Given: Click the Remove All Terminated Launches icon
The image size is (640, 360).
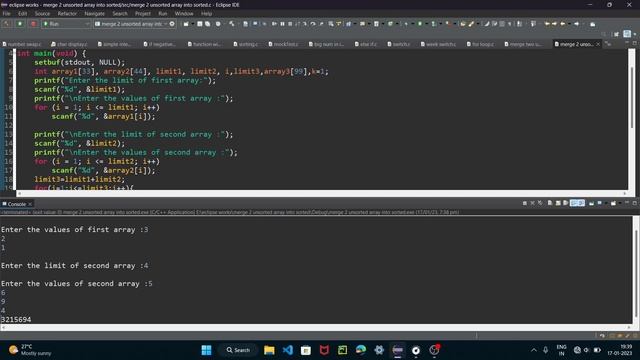Looking at the screenshot, I should click(x=540, y=203).
